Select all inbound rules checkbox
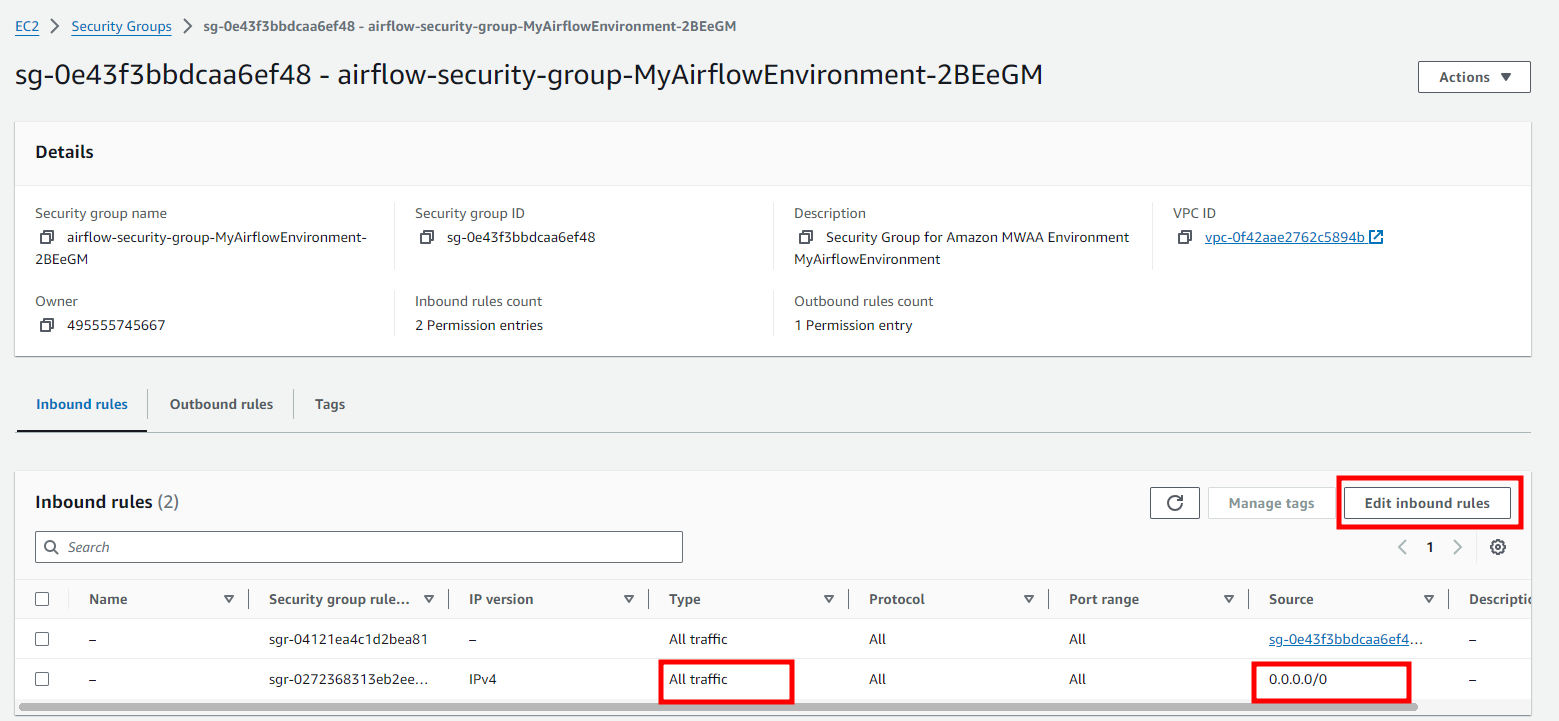Viewport: 1559px width, 721px height. 42,599
